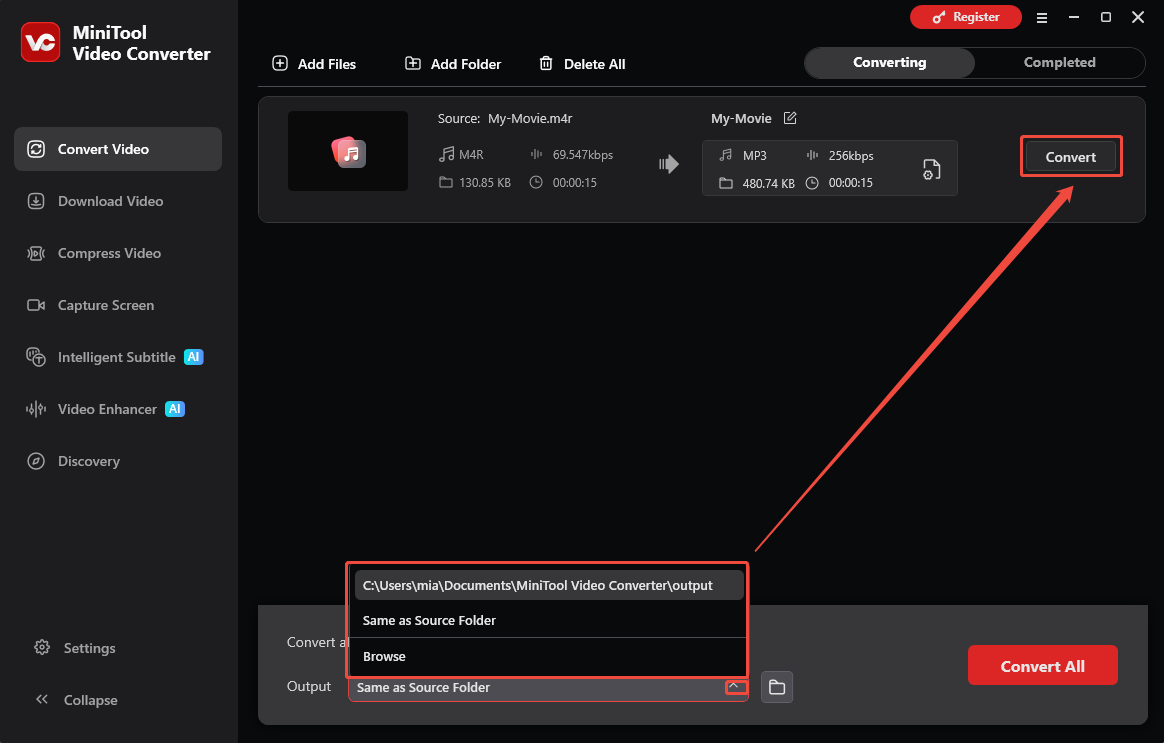Click the Source: My-Movie.m4r text
Image resolution: width=1164 pixels, height=743 pixels.
tap(505, 118)
